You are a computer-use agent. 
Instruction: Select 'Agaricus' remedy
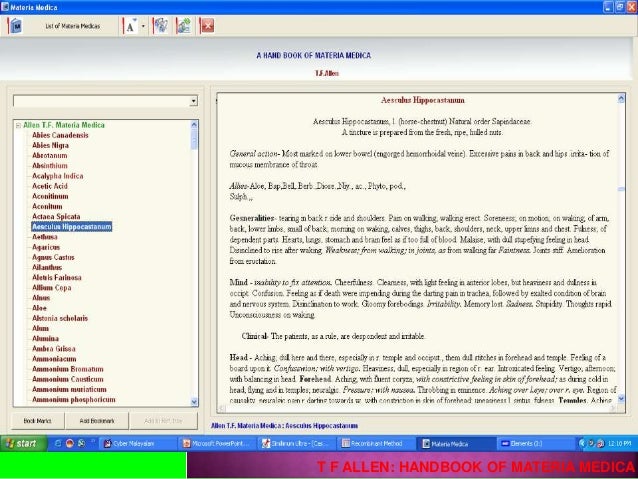pyautogui.click(x=46, y=247)
